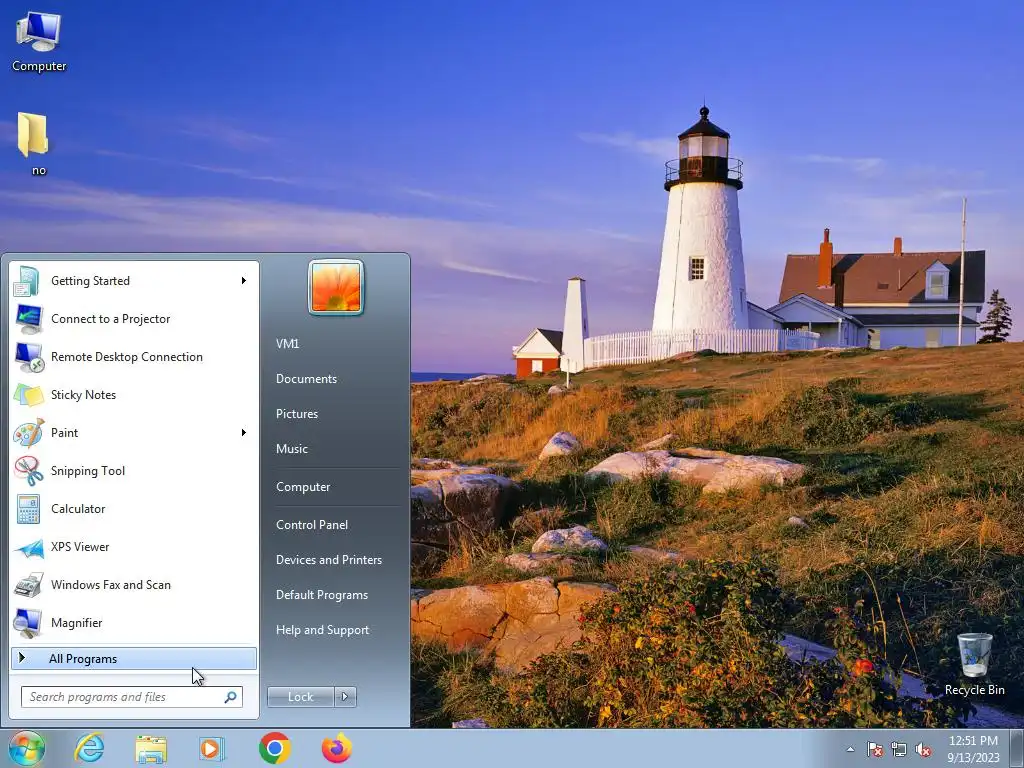Expand the Getting Started submenu arrow
1024x768 pixels.
(244, 281)
